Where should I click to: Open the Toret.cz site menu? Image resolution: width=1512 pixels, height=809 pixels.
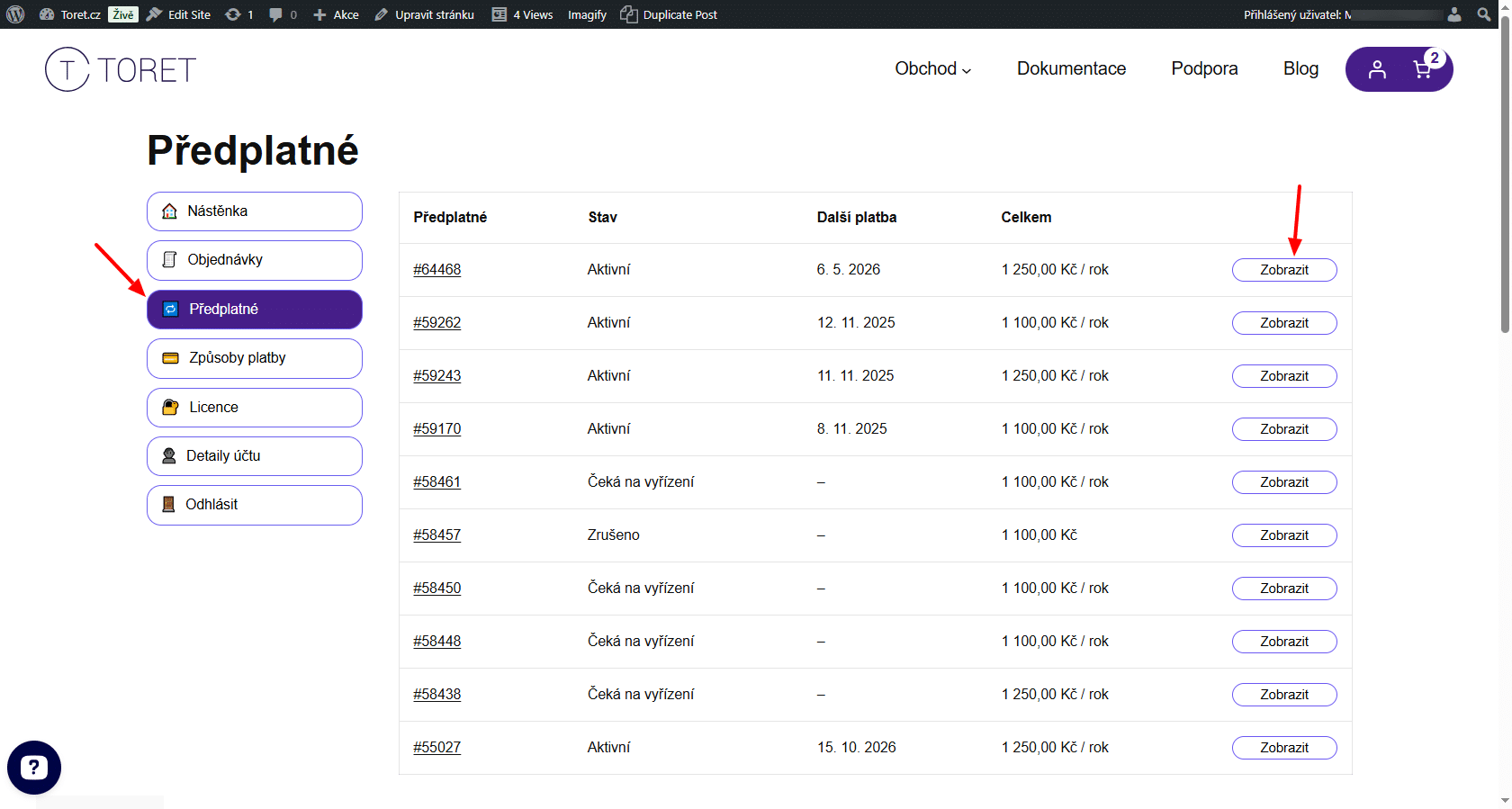tap(71, 14)
